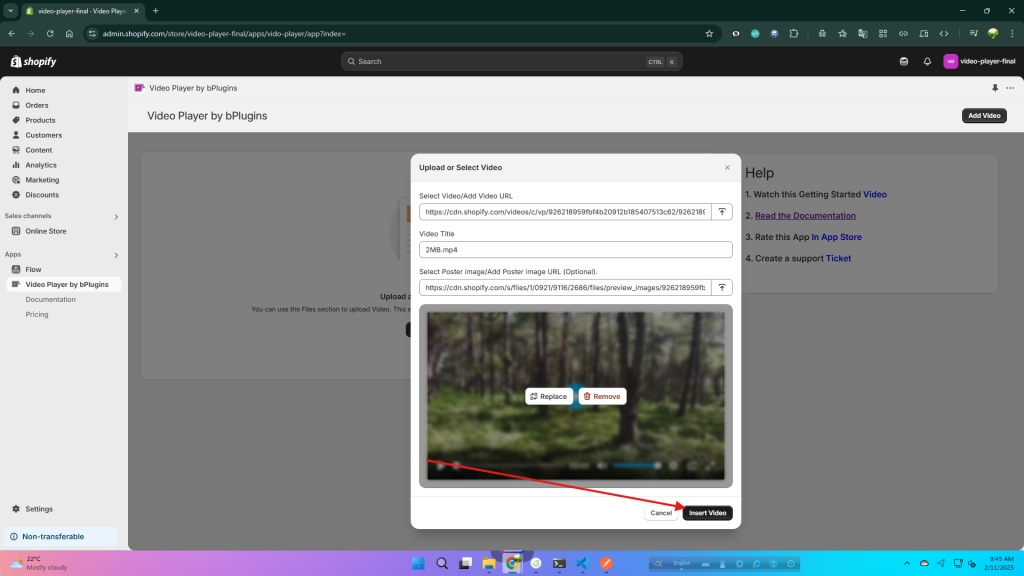This screenshot has width=1024, height=576.
Task: Expand the Apps section chevron
Action: [116, 255]
